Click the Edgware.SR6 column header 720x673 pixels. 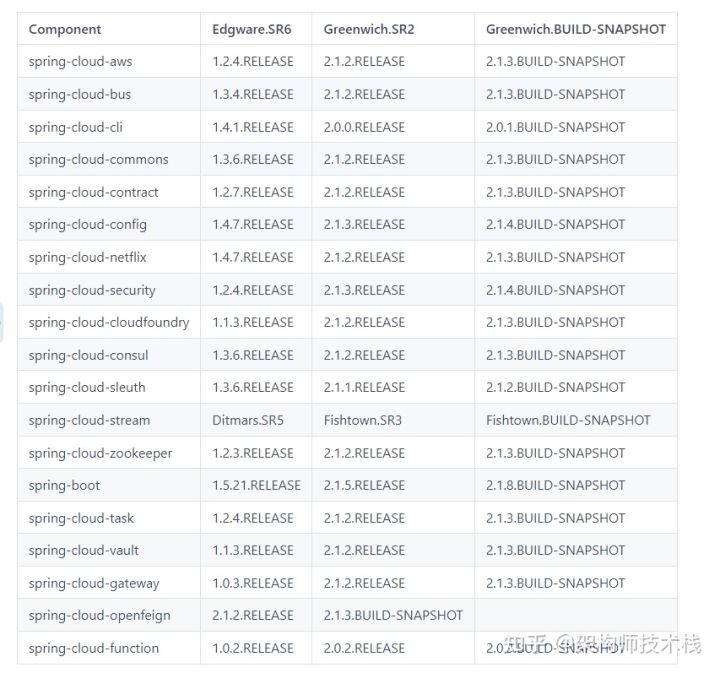pyautogui.click(x=252, y=29)
